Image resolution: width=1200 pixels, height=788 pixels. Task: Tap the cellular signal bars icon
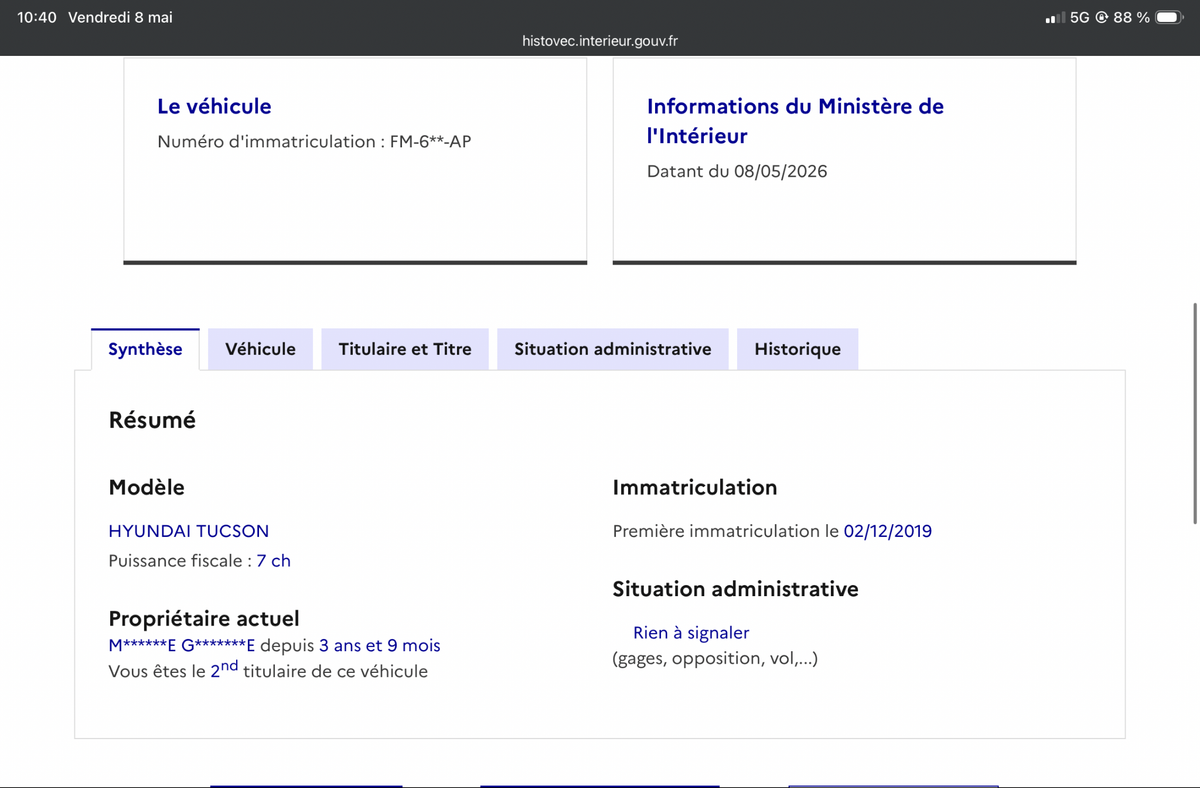1054,18
